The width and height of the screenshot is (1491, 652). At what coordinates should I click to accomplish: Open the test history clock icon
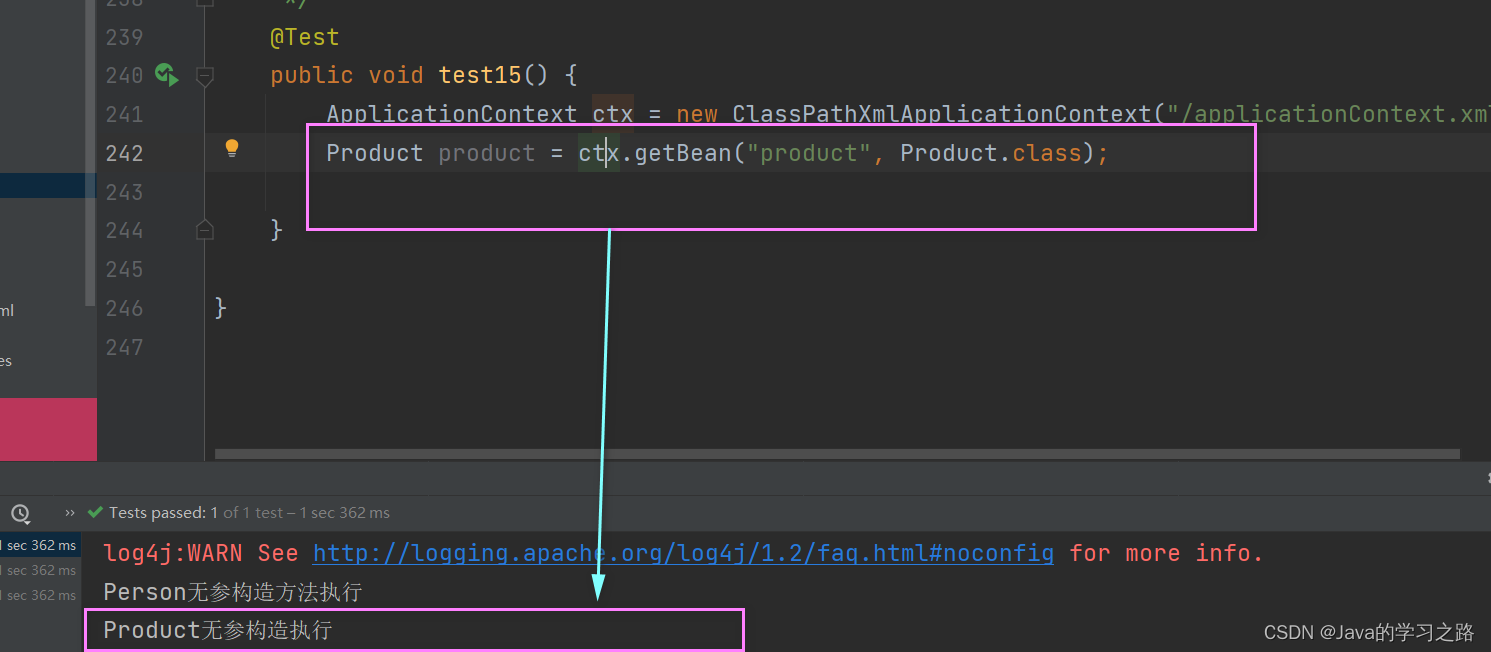[20, 513]
